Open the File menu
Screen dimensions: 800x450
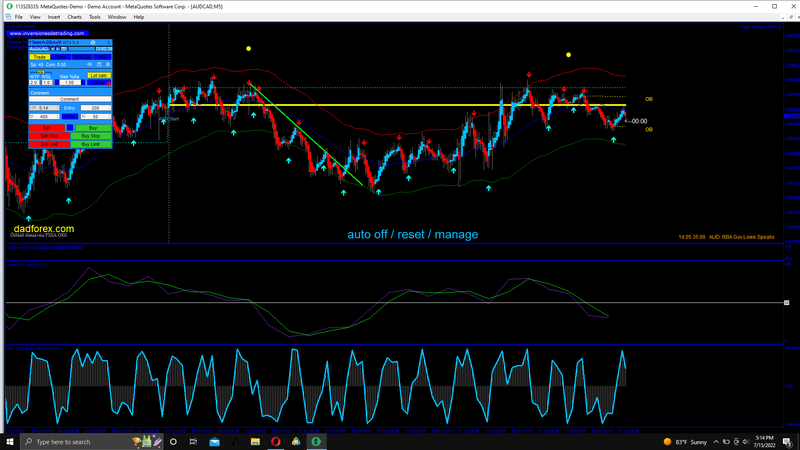point(18,17)
